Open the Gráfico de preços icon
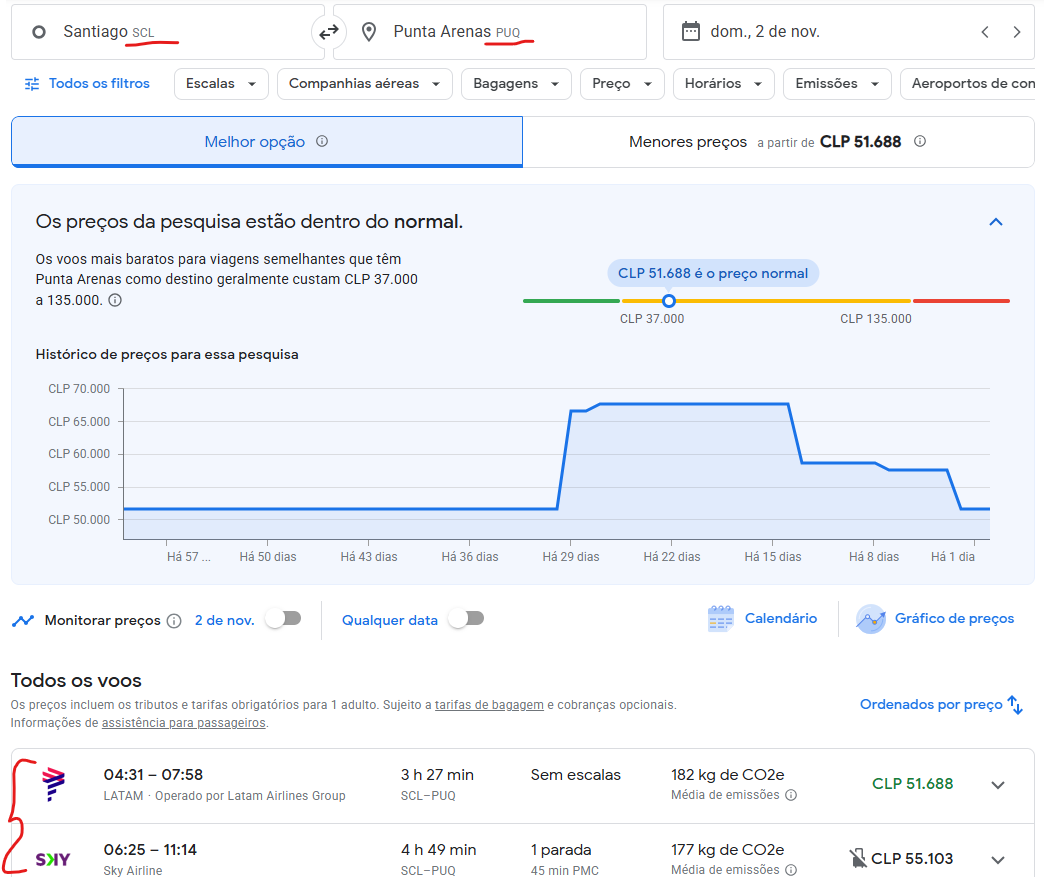The width and height of the screenshot is (1044, 877). 871,619
